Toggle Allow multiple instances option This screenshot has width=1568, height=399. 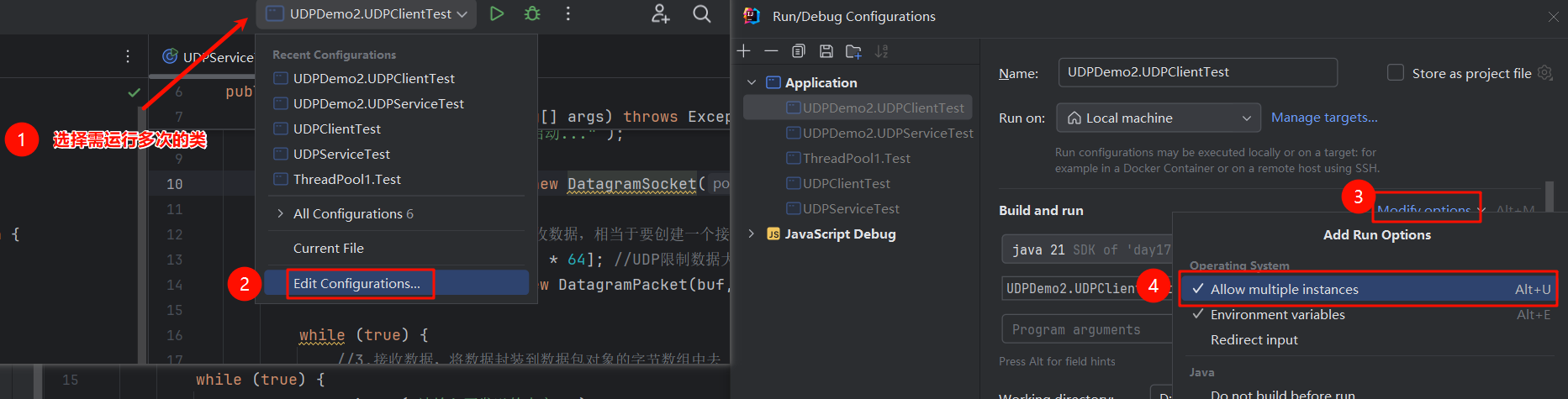[x=1368, y=289]
